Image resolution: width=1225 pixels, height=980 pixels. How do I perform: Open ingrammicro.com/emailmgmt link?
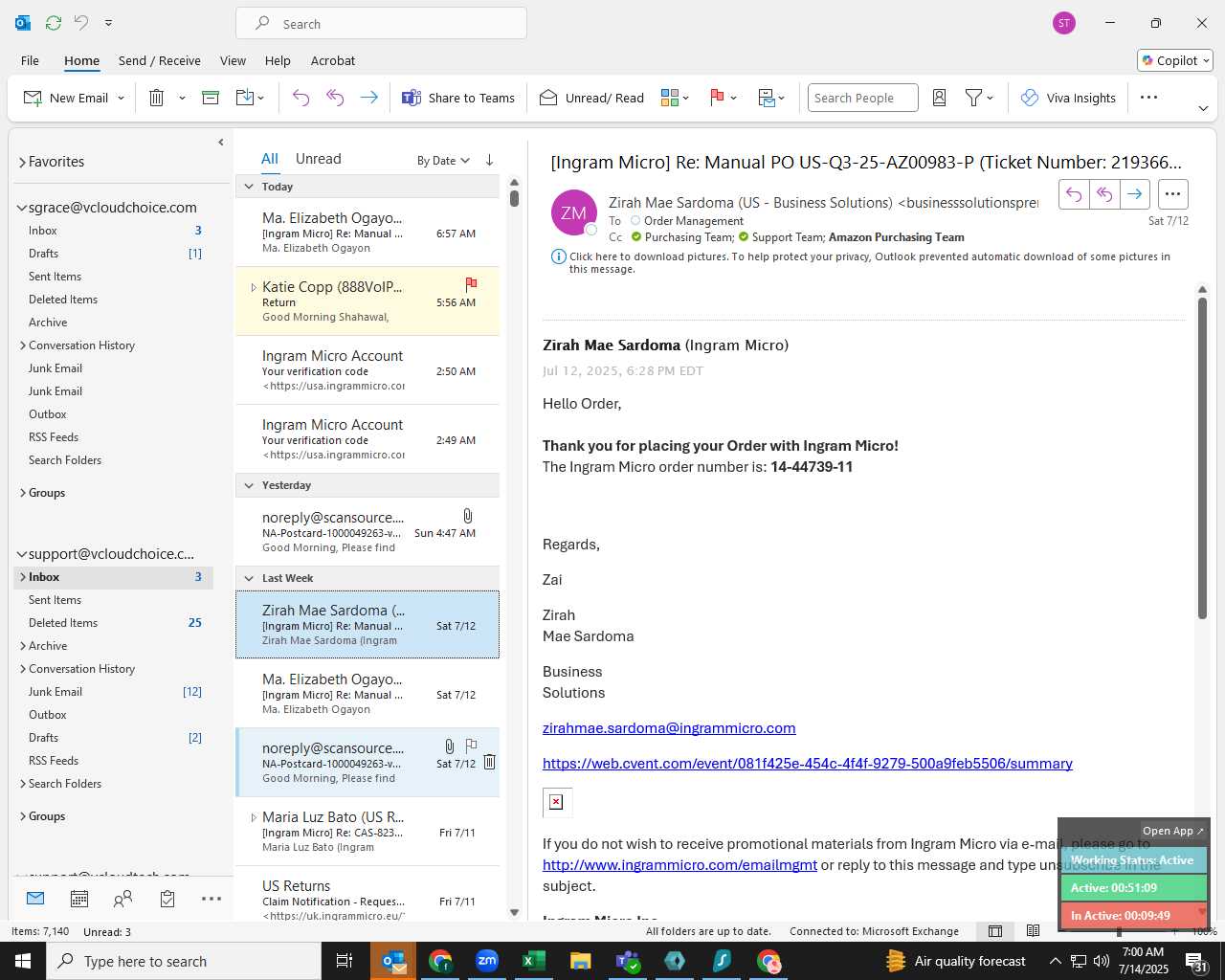(679, 865)
